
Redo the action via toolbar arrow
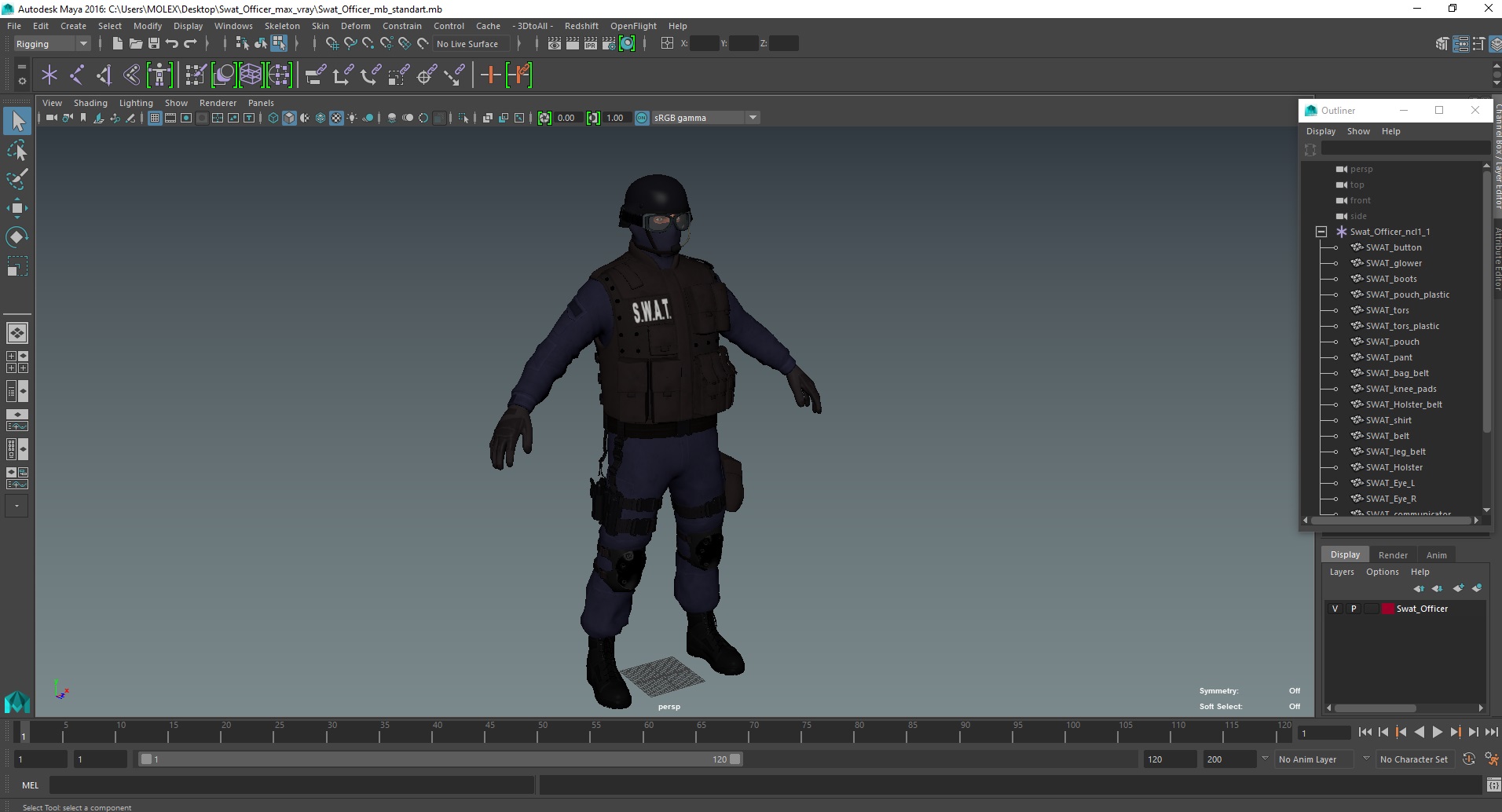pyautogui.click(x=190, y=44)
